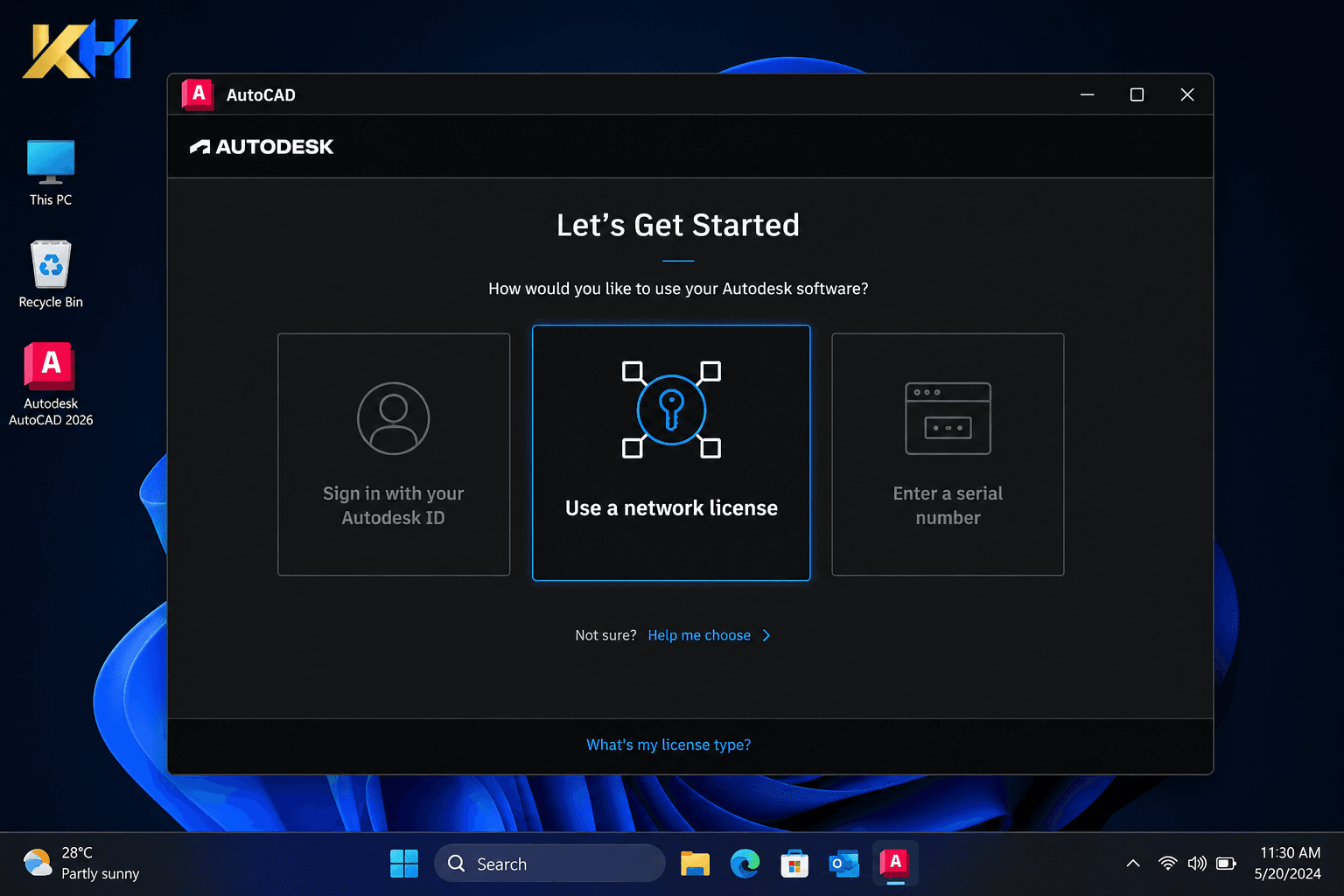Select the Autodesk AutoCAD 2026 desktop shortcut

[51, 384]
